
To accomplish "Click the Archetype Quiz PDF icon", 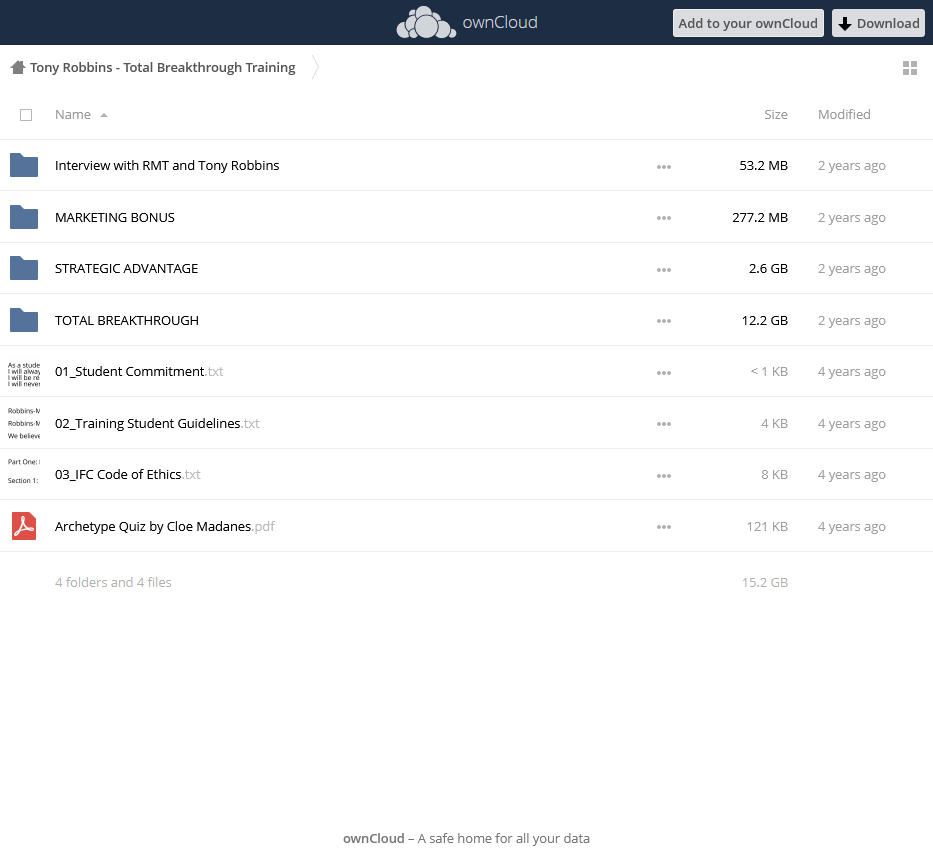I will [x=24, y=526].
